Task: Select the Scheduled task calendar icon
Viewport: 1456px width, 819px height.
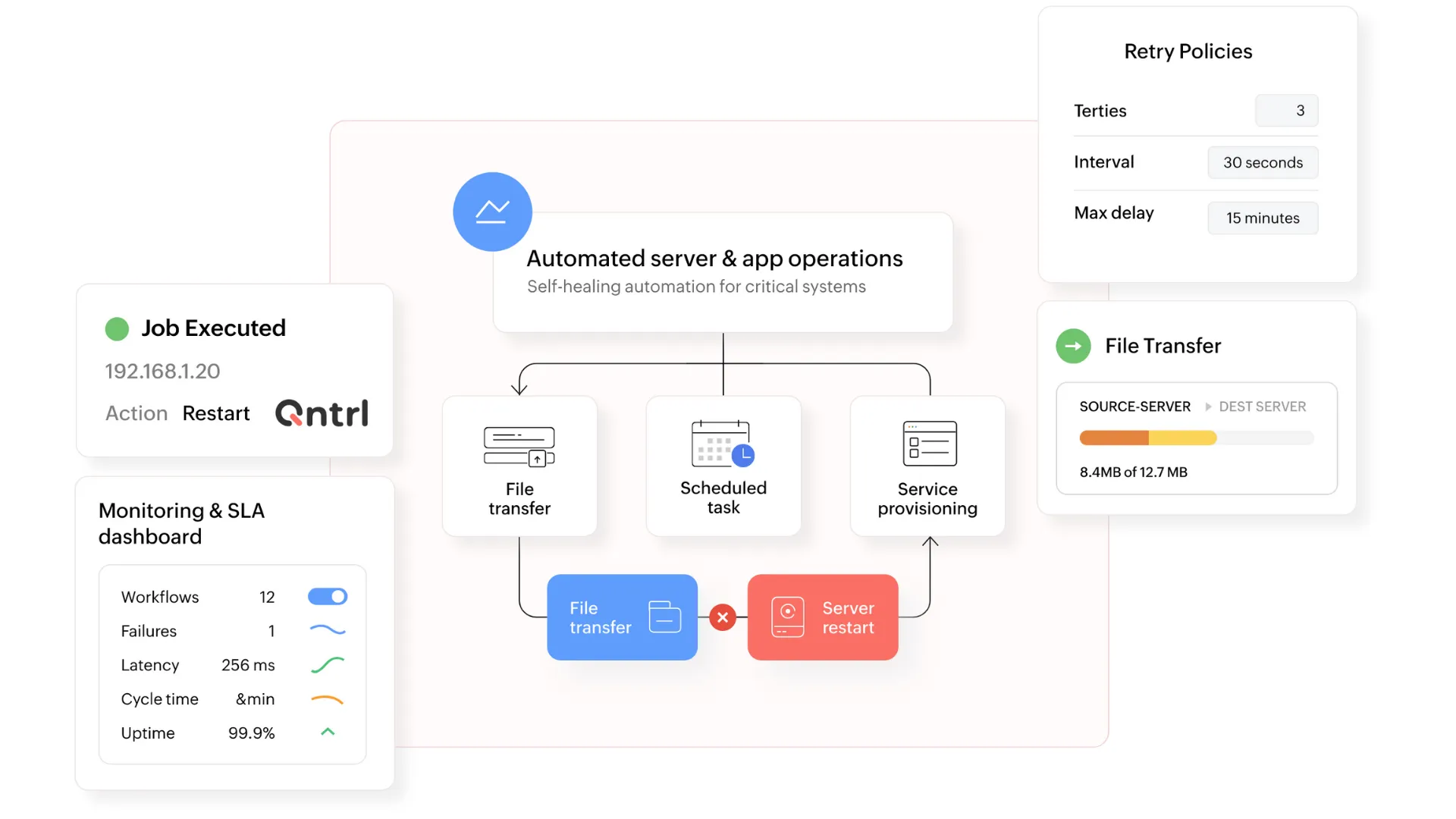Action: (x=723, y=444)
